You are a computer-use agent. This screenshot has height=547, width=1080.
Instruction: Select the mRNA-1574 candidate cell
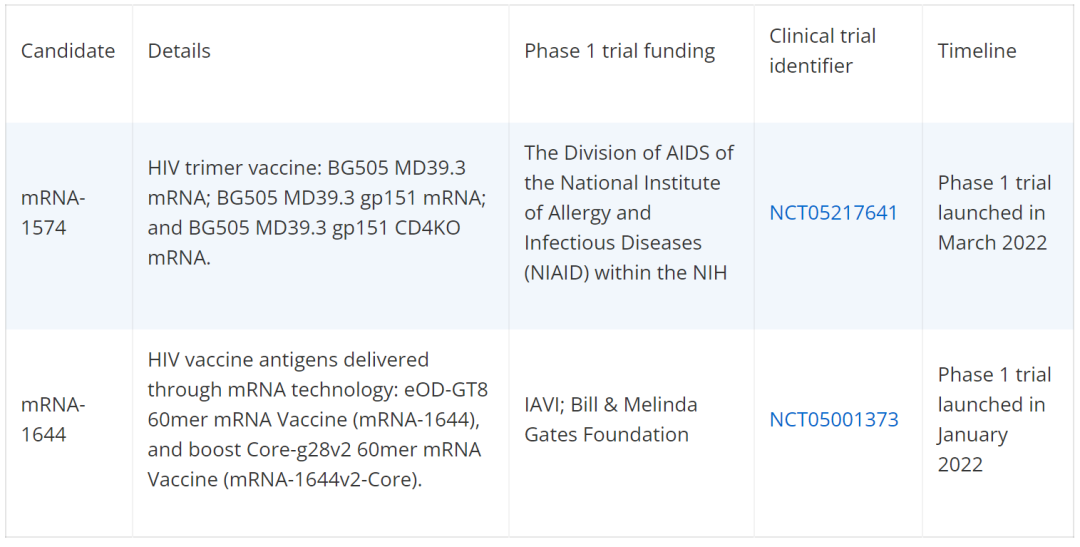click(53, 213)
